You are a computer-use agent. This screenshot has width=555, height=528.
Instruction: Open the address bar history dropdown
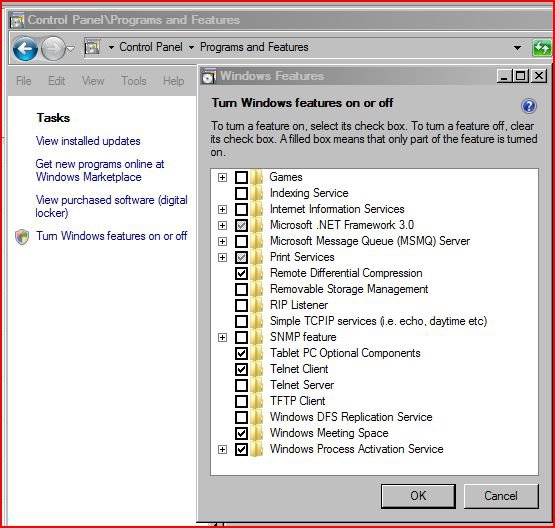[x=517, y=47]
